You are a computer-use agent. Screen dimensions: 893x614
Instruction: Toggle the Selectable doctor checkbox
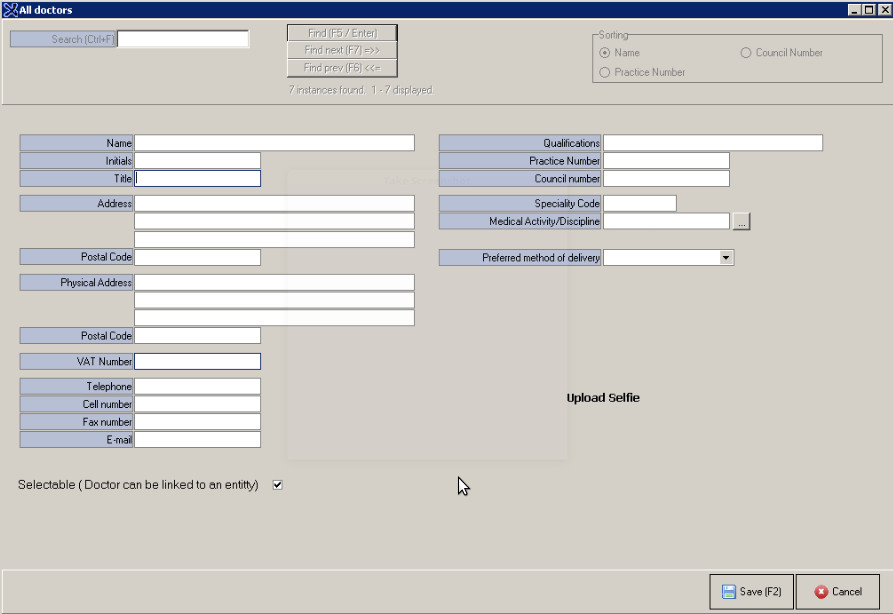click(x=278, y=485)
